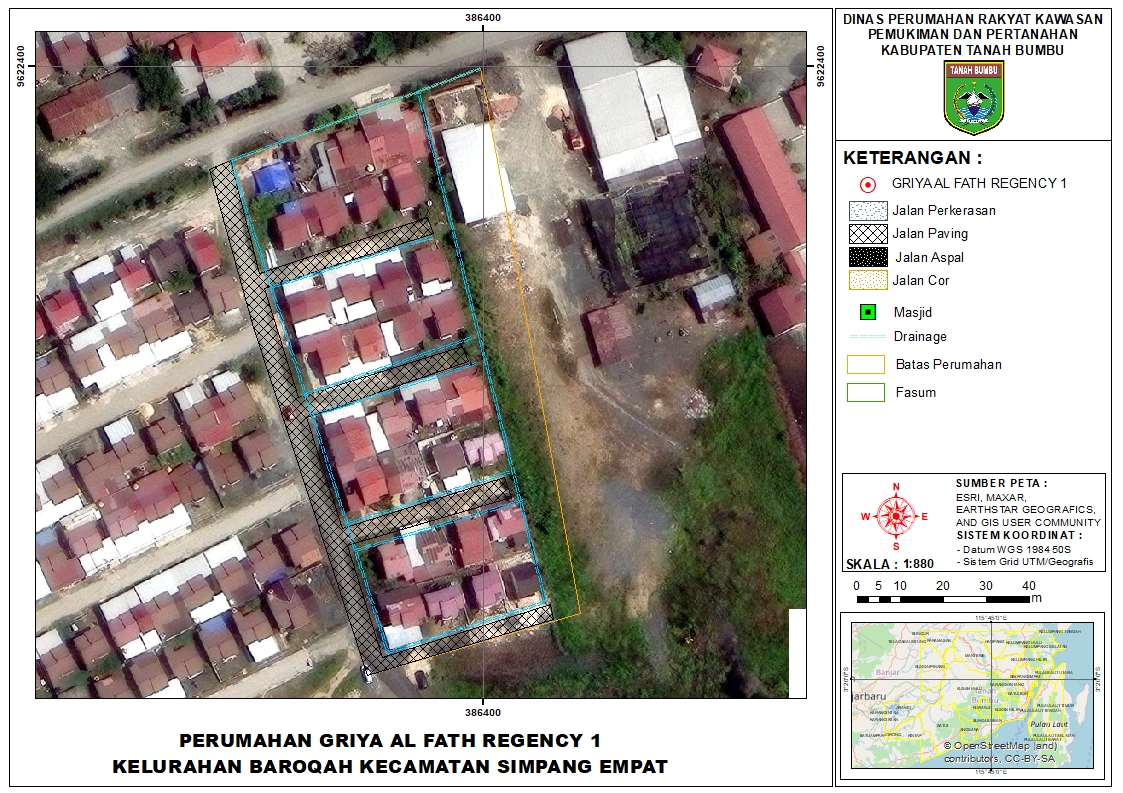The height and width of the screenshot is (793, 1123).
Task: Click the red compass rose
Action: [896, 516]
